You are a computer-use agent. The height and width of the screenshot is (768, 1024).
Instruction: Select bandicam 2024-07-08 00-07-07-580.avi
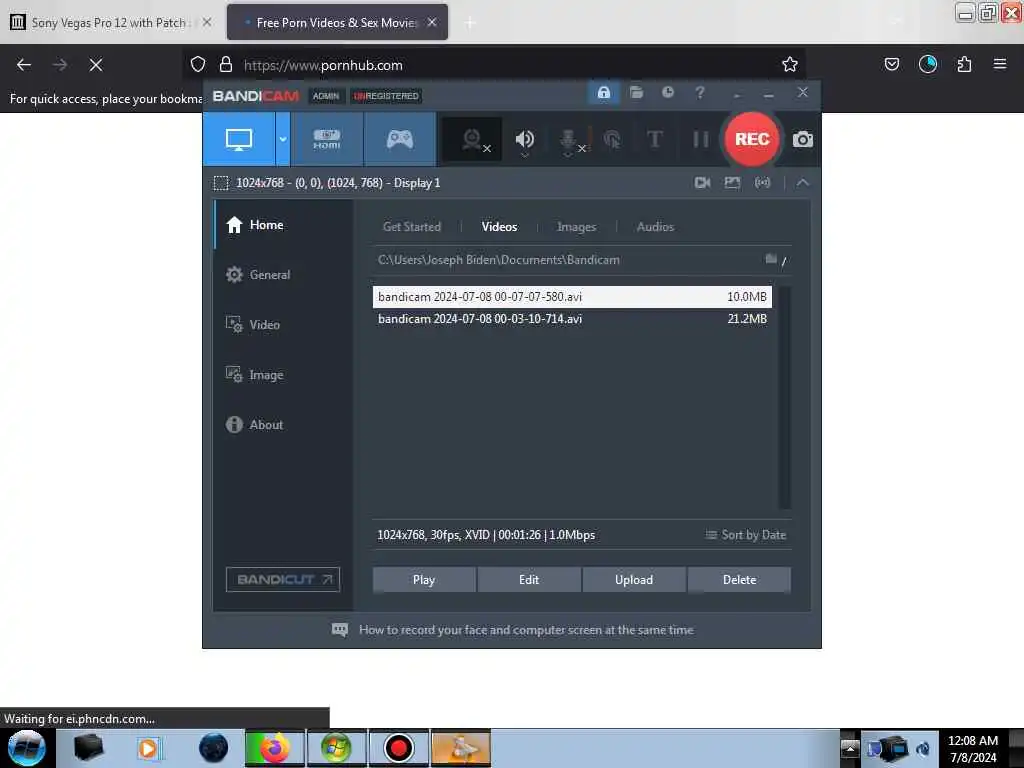[572, 296]
